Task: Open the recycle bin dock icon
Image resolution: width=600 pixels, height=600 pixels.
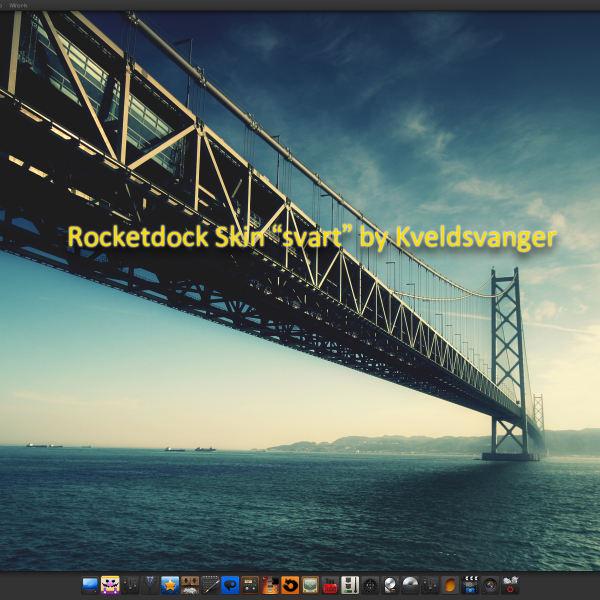Action: click(x=510, y=585)
